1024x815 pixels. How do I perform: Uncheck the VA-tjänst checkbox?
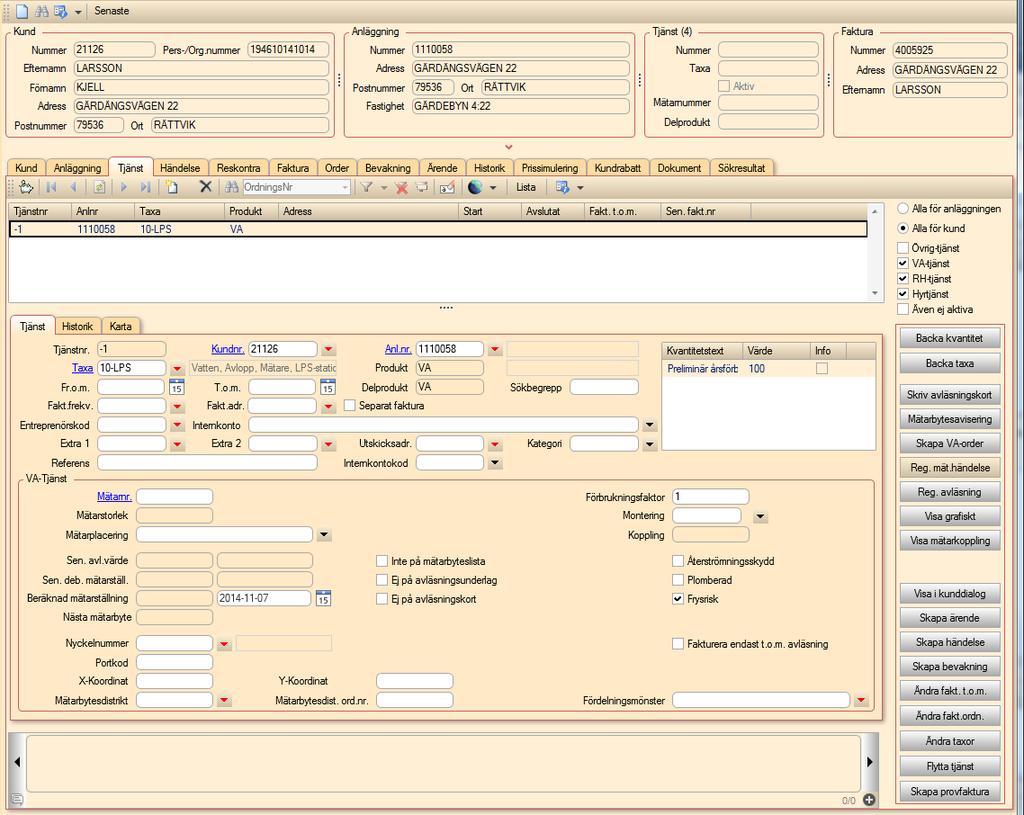[903, 263]
